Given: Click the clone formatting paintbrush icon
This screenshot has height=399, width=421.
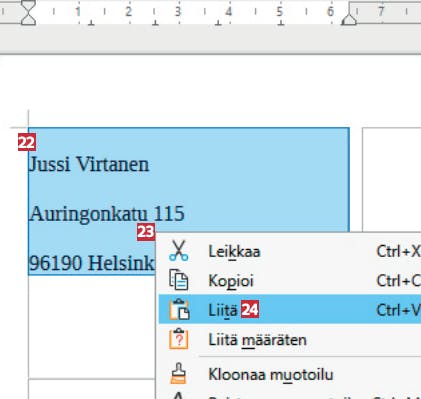Looking at the screenshot, I should (178, 373).
